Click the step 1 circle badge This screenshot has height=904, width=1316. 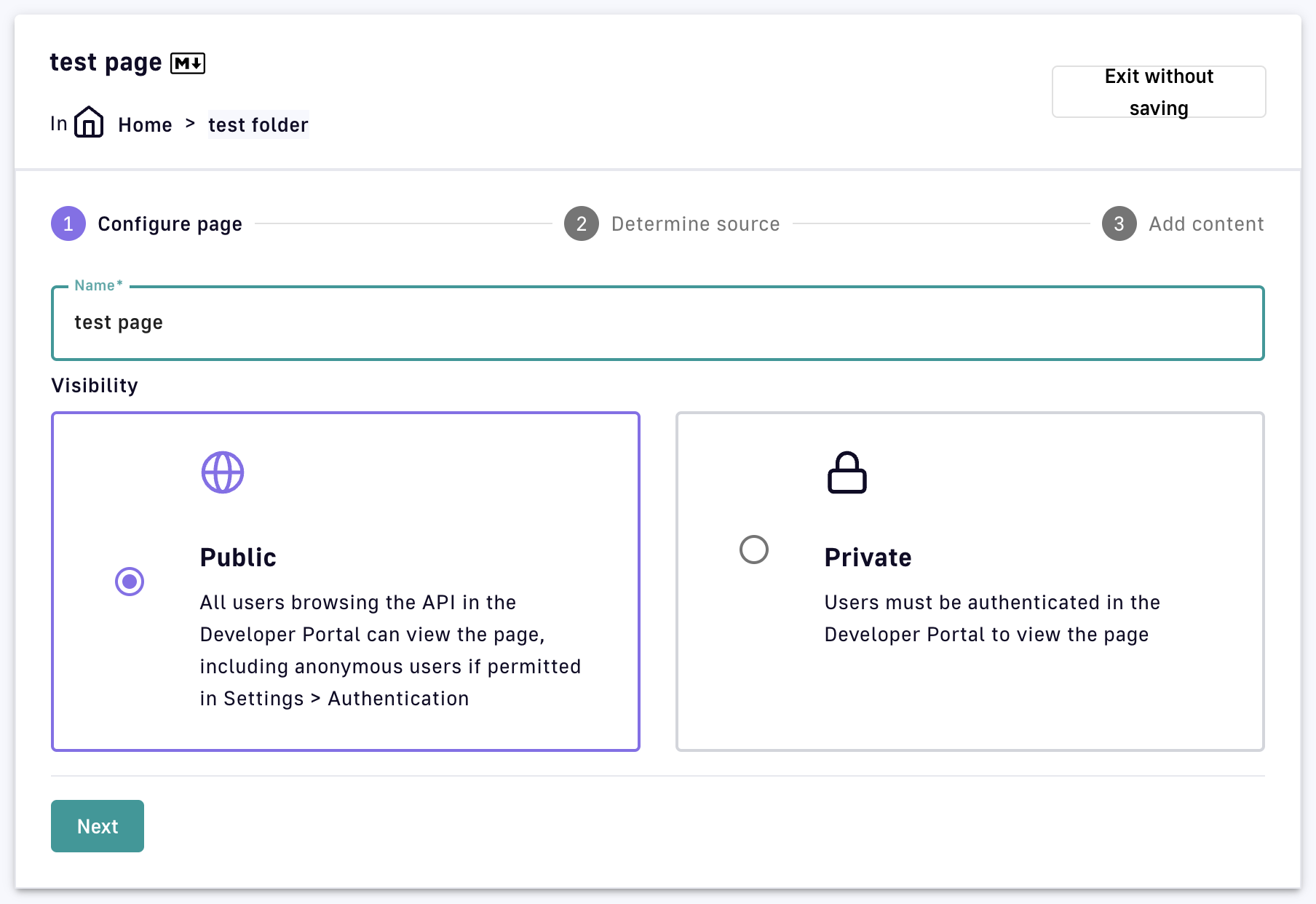pyautogui.click(x=68, y=223)
